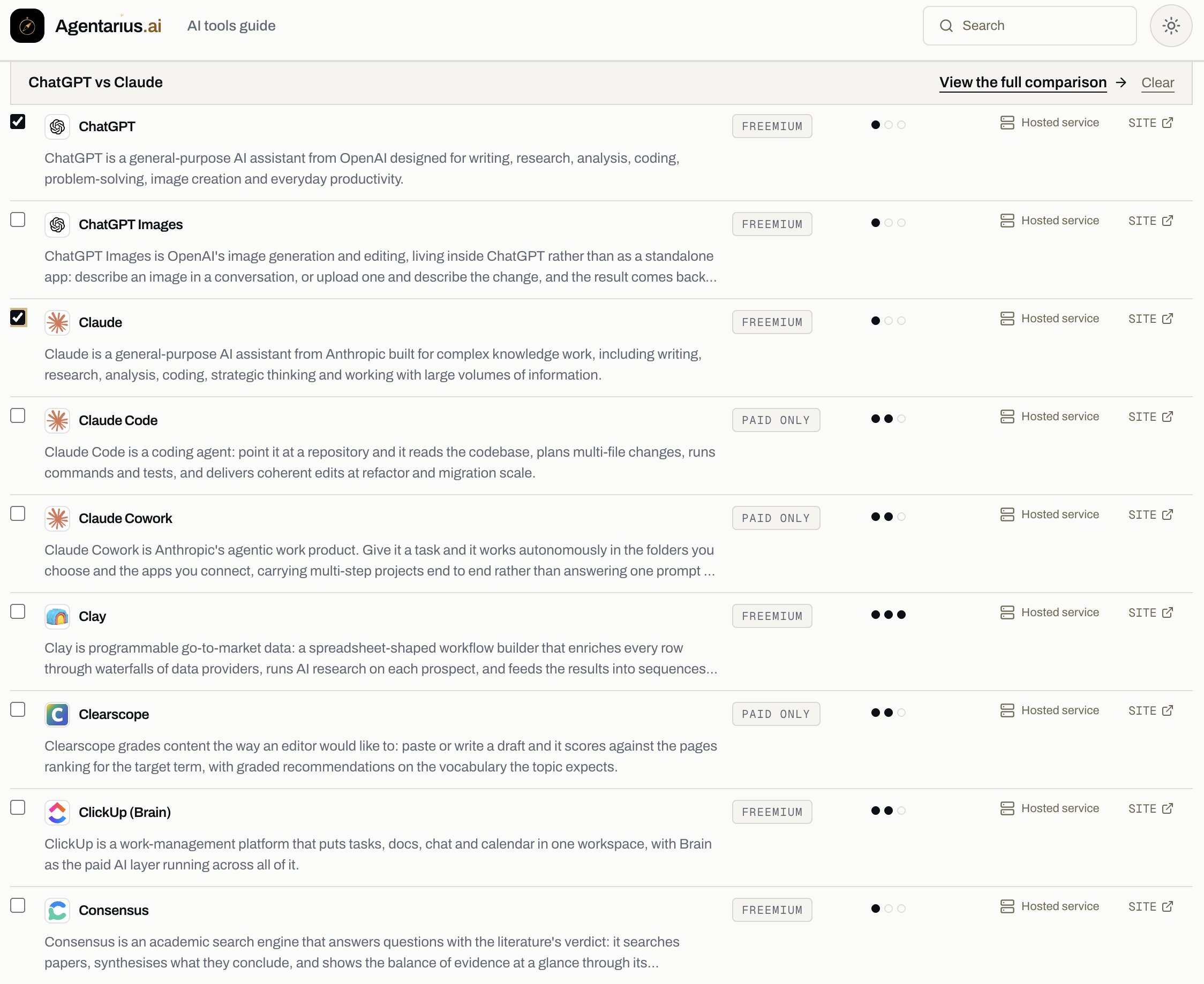Click the three-dot rating in Clay row

pos(888,615)
